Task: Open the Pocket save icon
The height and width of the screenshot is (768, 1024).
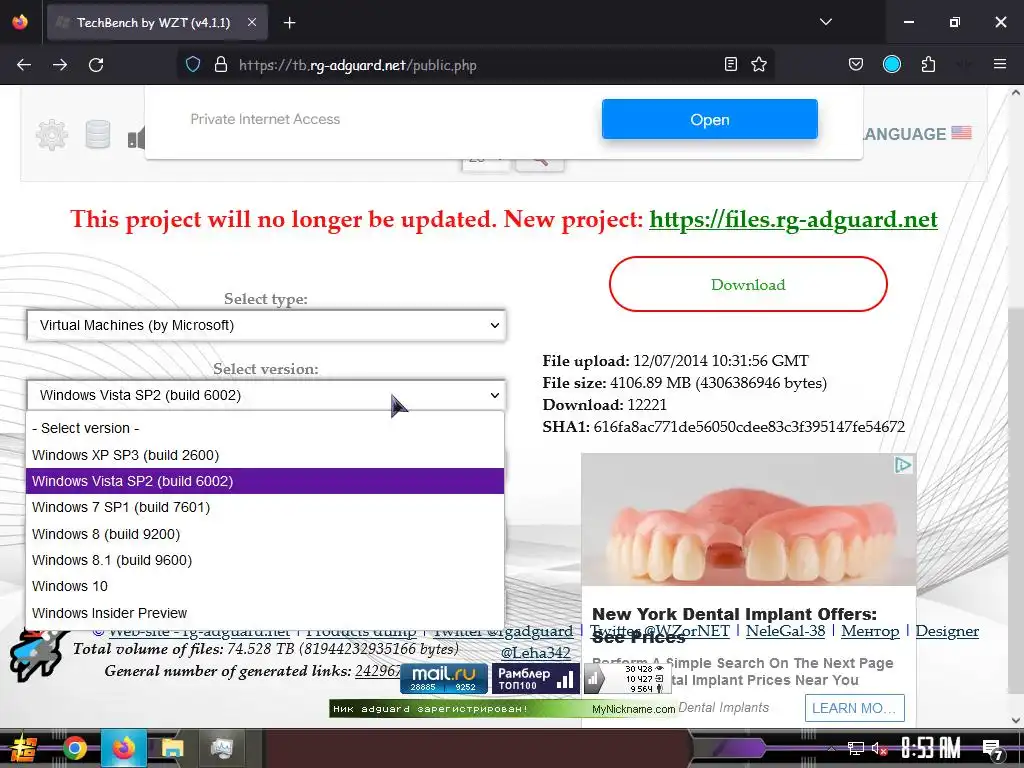Action: coord(856,64)
